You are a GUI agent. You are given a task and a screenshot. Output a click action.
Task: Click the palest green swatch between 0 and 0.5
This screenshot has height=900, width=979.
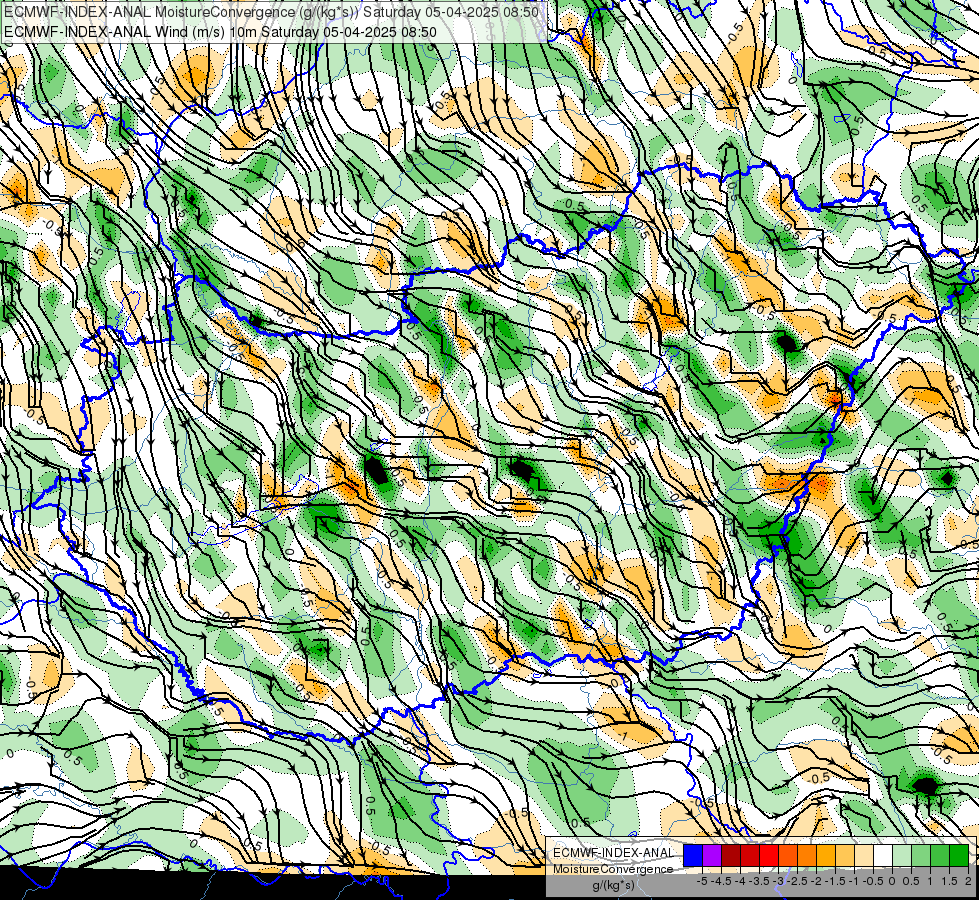[x=903, y=856]
